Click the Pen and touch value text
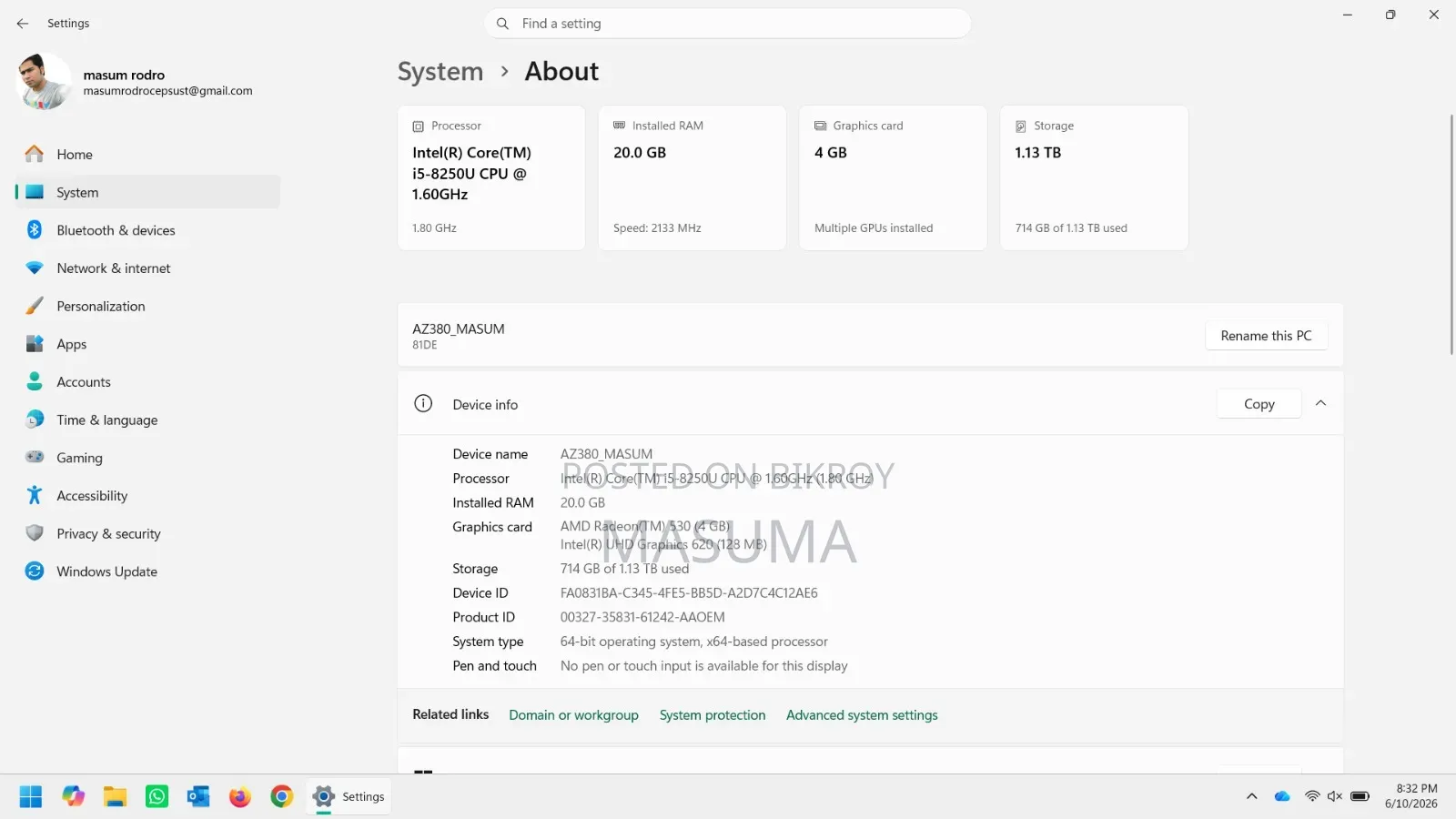Viewport: 1456px width, 819px height. point(704,666)
